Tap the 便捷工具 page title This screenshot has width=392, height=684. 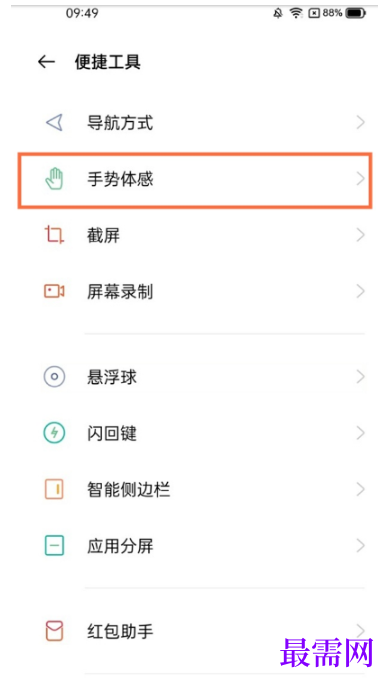pyautogui.click(x=108, y=62)
